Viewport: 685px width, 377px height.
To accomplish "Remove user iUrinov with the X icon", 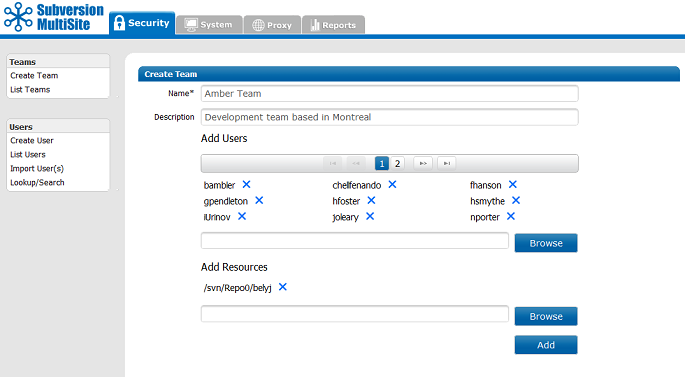I will pyautogui.click(x=242, y=216).
